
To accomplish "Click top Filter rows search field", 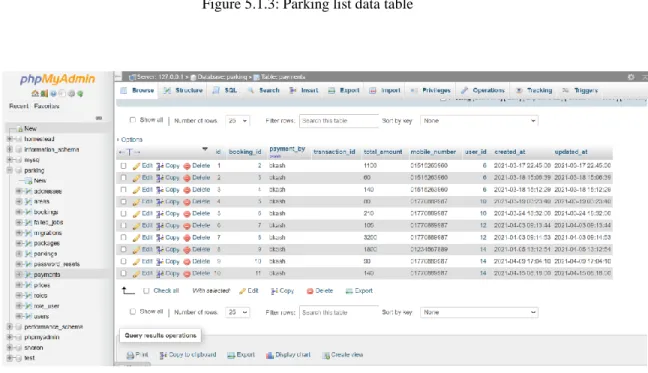I will point(339,121).
